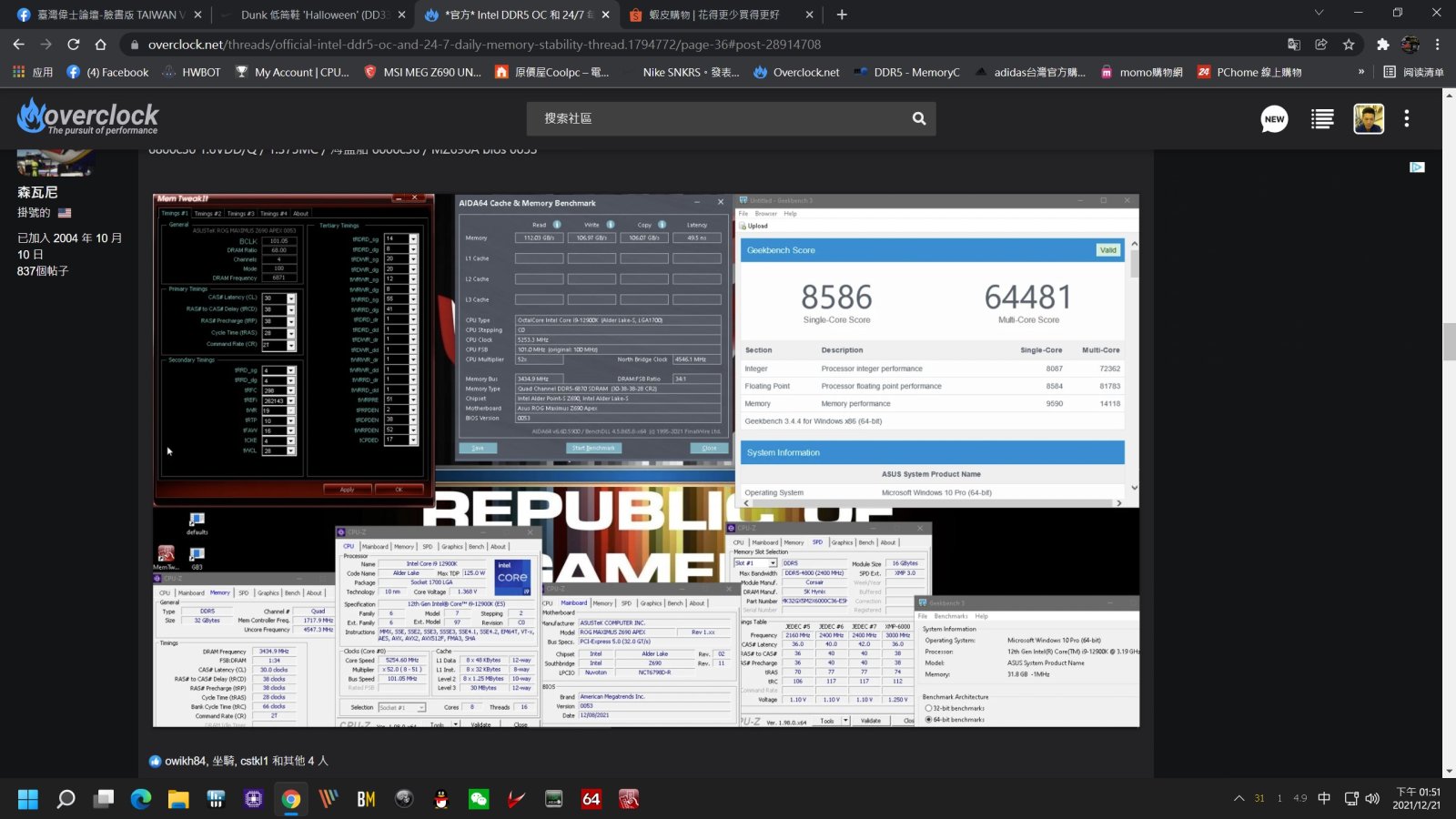Select Graphics tab in CPU-Z SPD window
1456x819 pixels.
point(843,542)
